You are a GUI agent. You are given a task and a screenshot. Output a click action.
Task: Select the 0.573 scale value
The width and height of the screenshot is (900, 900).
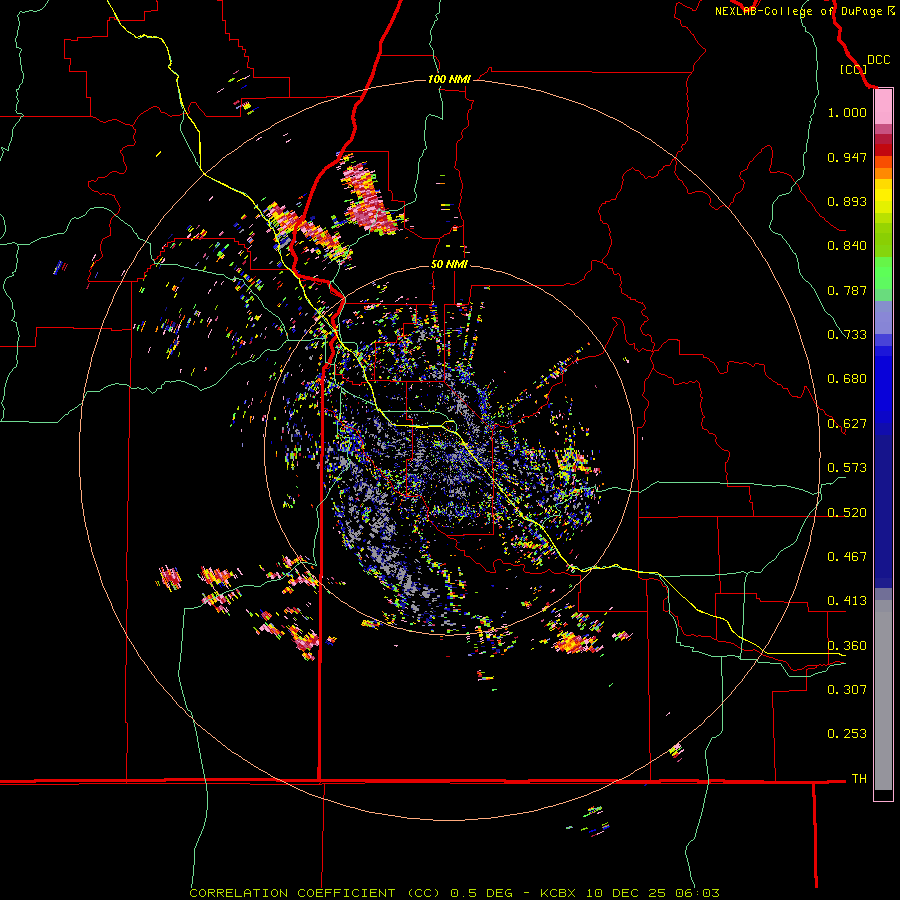(x=847, y=468)
